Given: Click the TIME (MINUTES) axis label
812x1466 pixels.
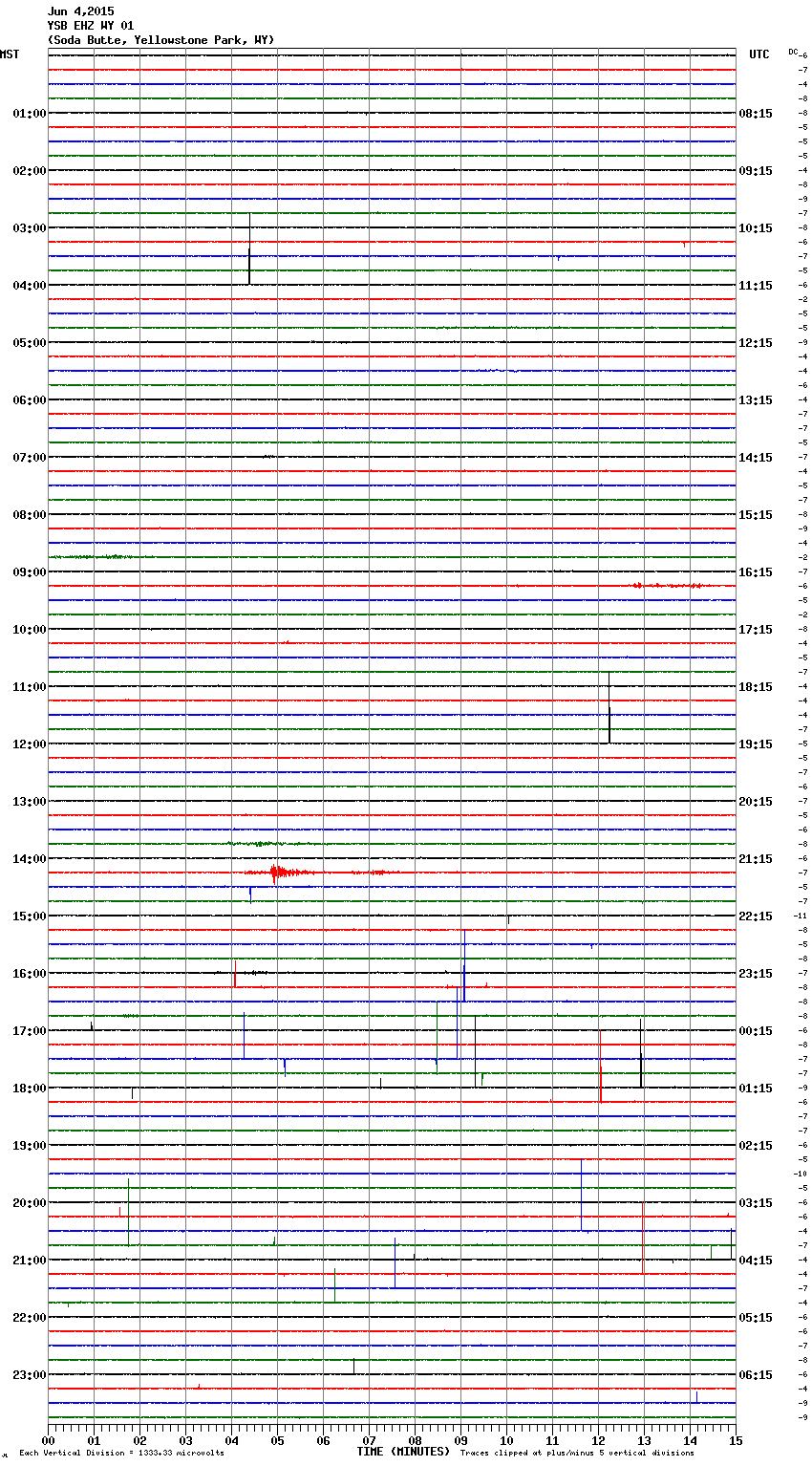Looking at the screenshot, I should coord(403,1452).
